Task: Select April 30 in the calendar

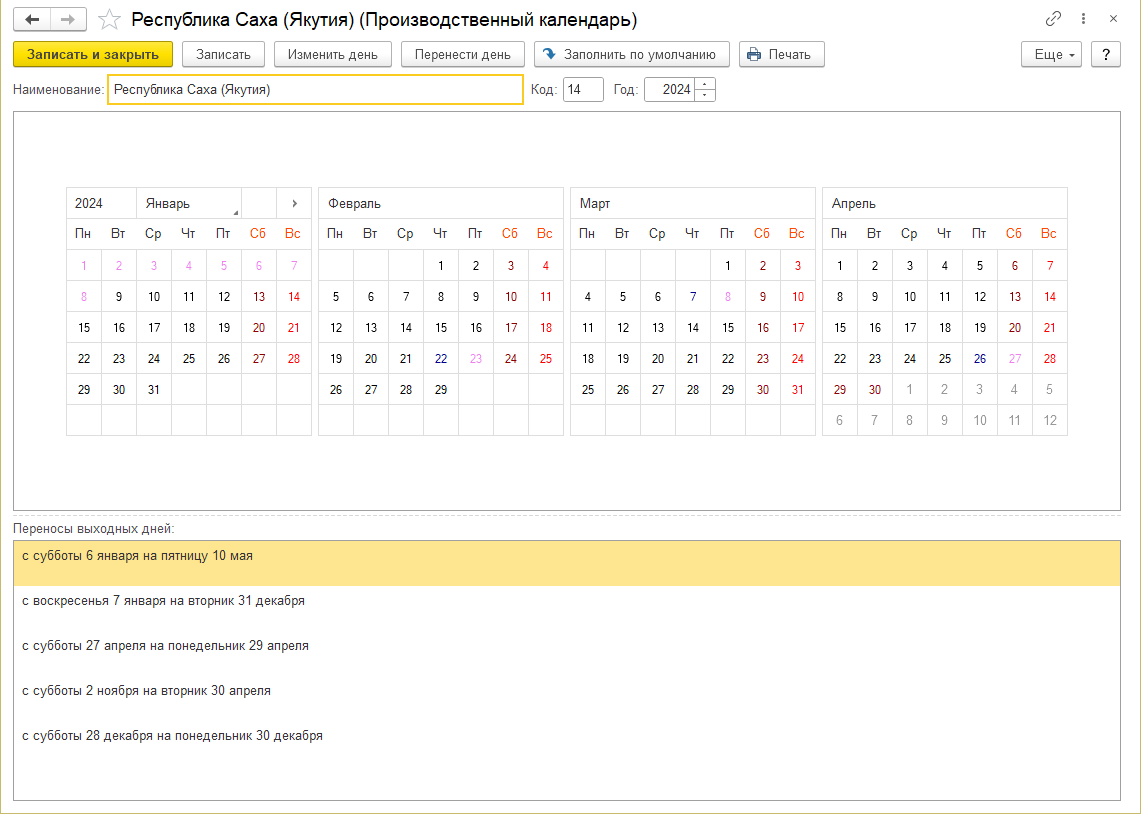Action: [x=875, y=390]
